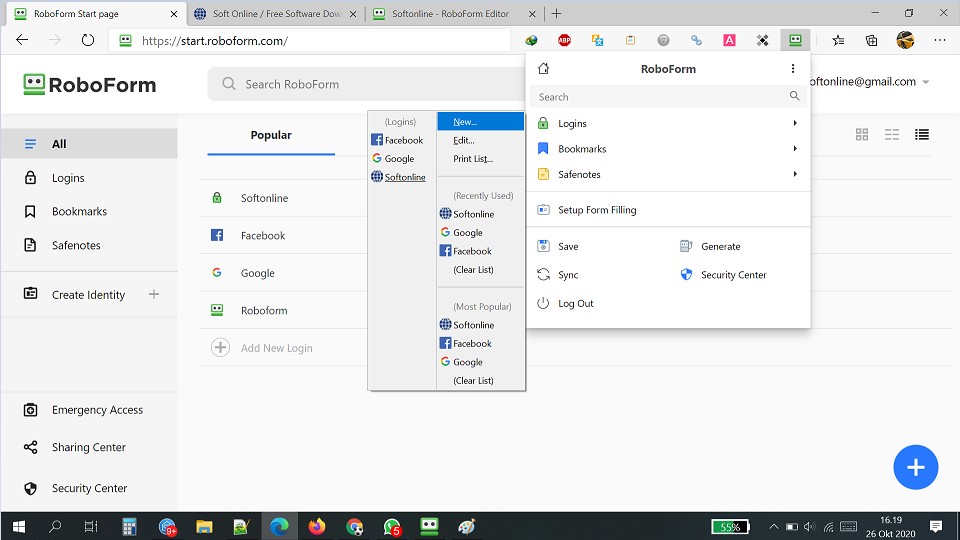Screen dimensions: 960x540
Task: Click the RoboForm icon in taskbar
Action: click(x=429, y=527)
